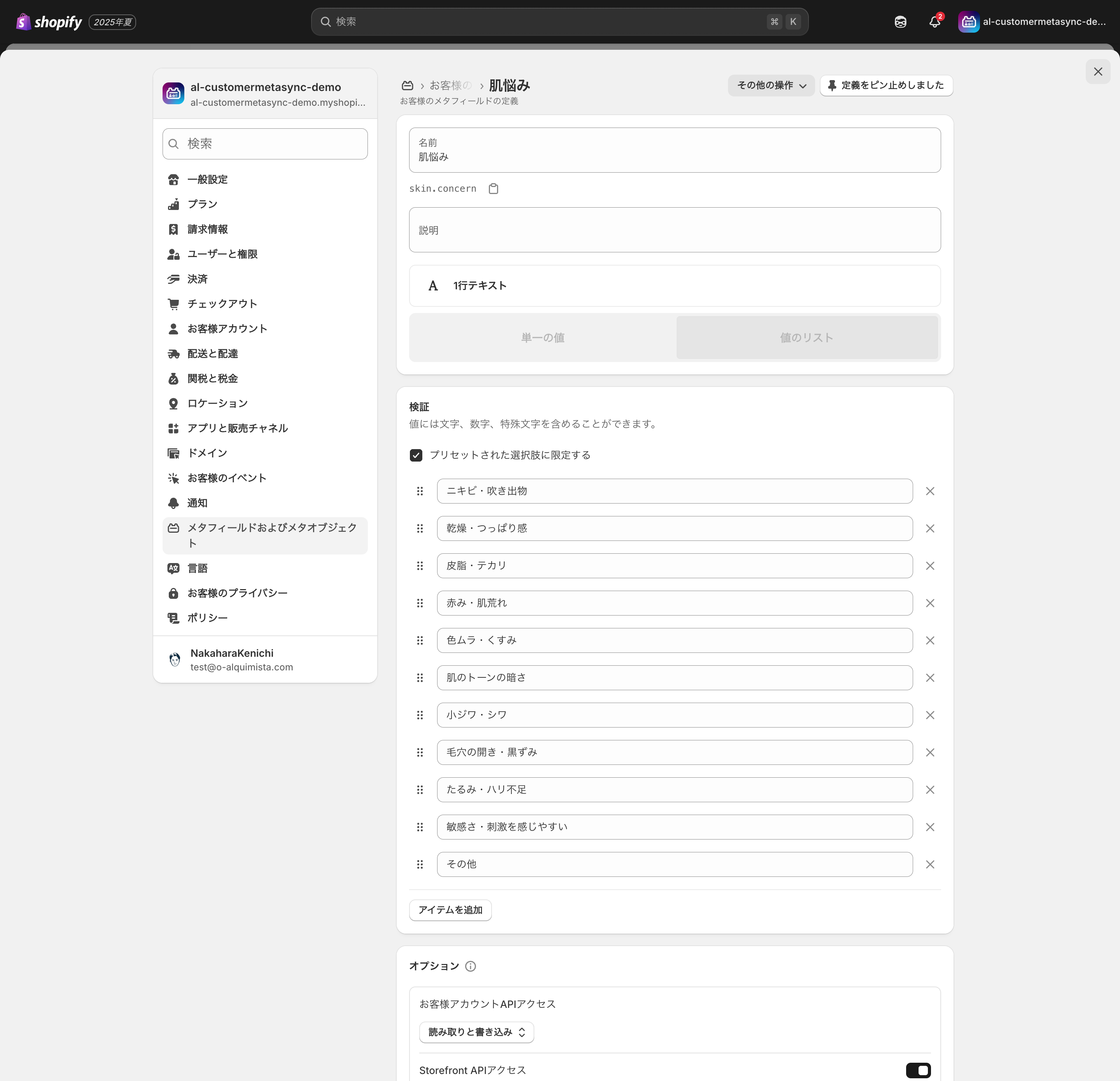
Task: Open お客様アカウント settings
Action: click(264, 329)
